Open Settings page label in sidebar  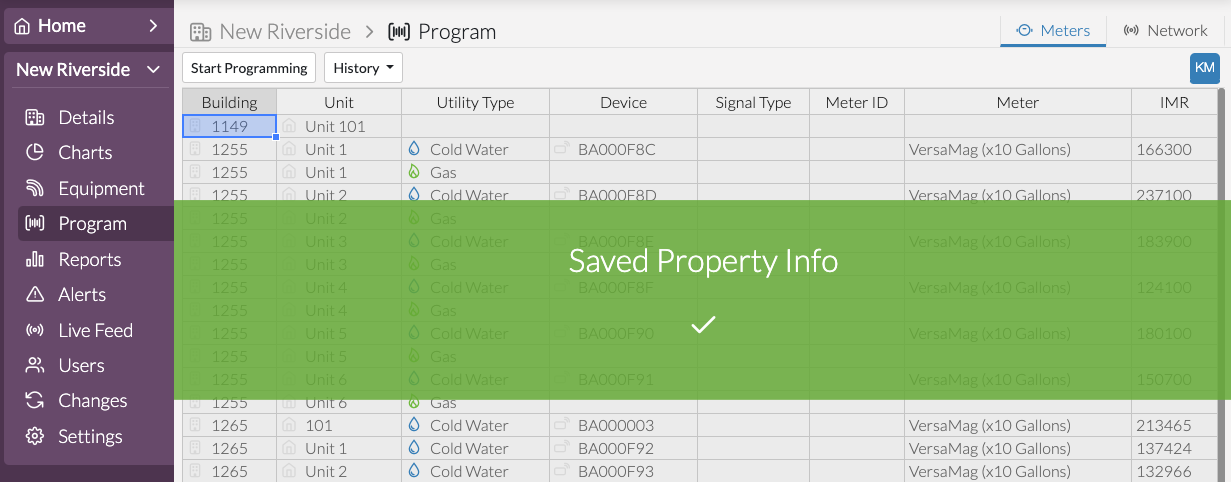[90, 436]
